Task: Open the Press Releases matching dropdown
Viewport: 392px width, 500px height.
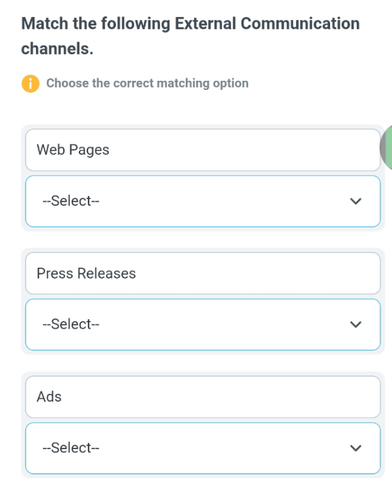Action: click(203, 325)
